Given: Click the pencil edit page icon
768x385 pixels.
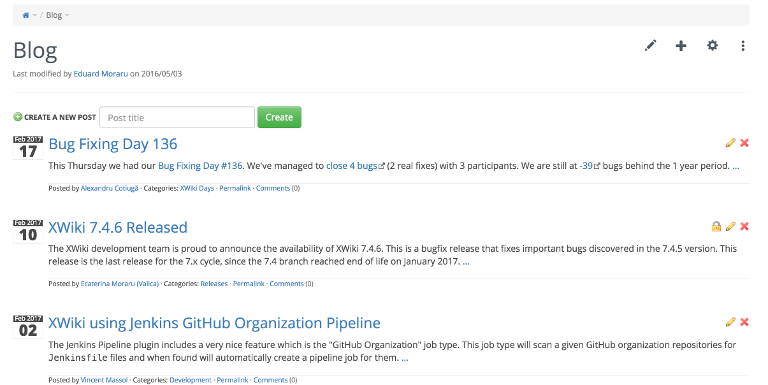Looking at the screenshot, I should (x=650, y=46).
